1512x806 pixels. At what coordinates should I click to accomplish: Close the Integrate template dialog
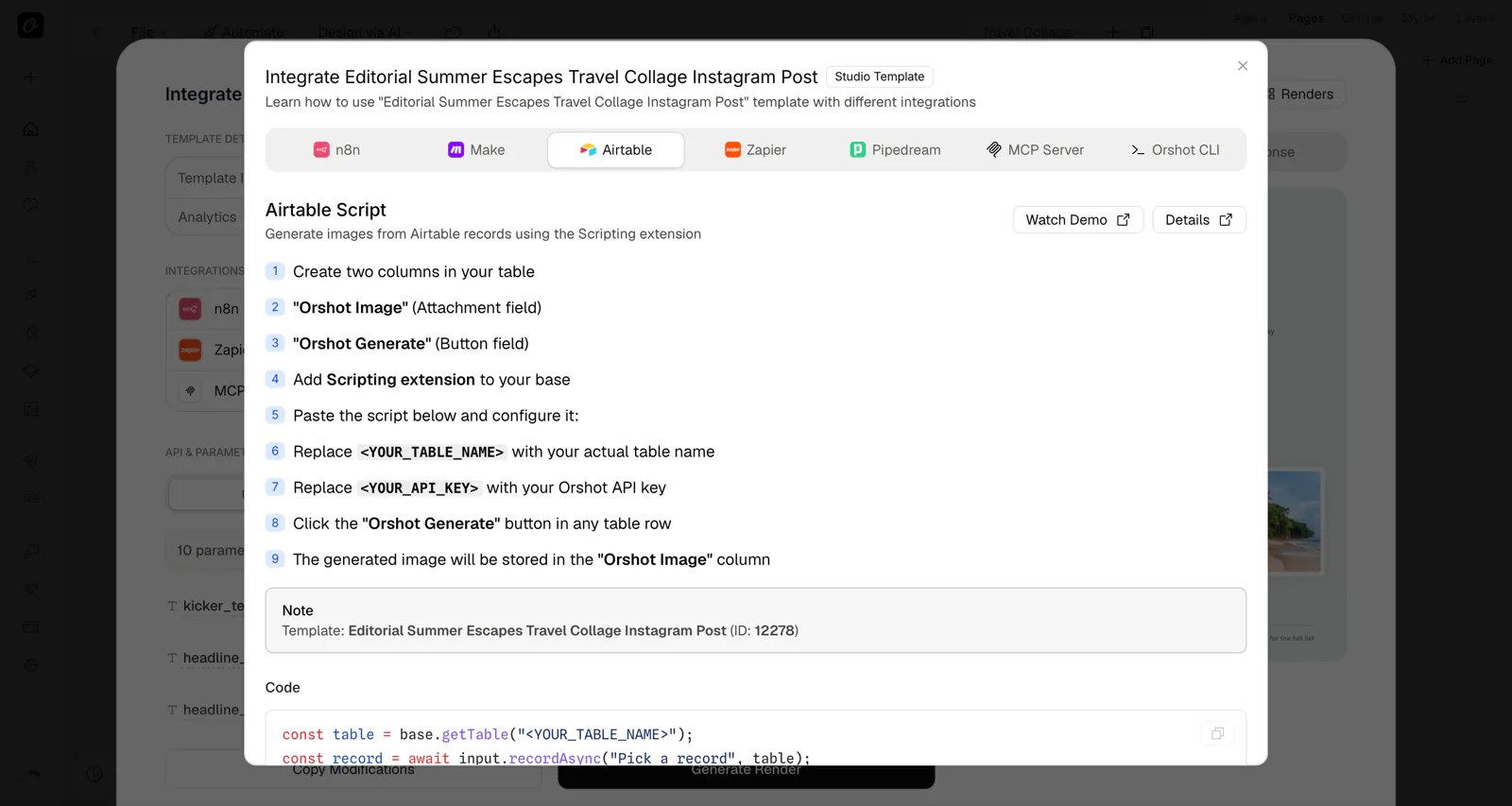(x=1243, y=66)
